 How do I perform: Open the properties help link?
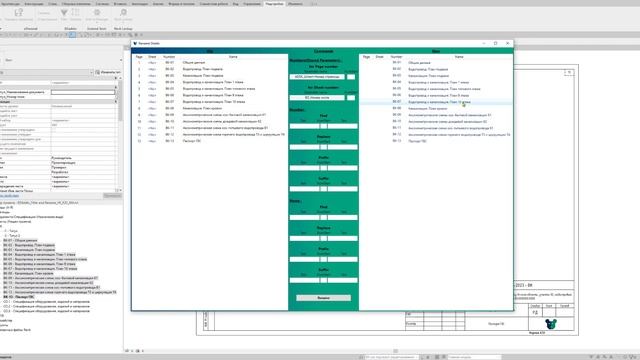click(9, 196)
